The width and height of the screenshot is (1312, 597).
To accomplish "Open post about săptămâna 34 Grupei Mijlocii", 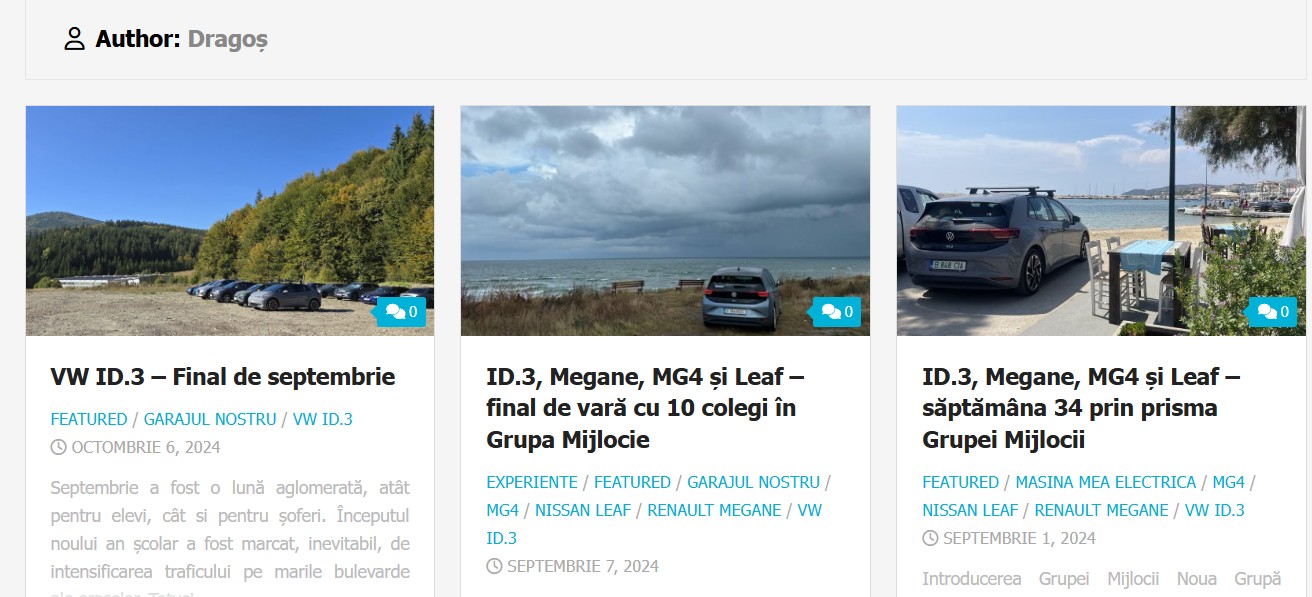I will pyautogui.click(x=1081, y=408).
